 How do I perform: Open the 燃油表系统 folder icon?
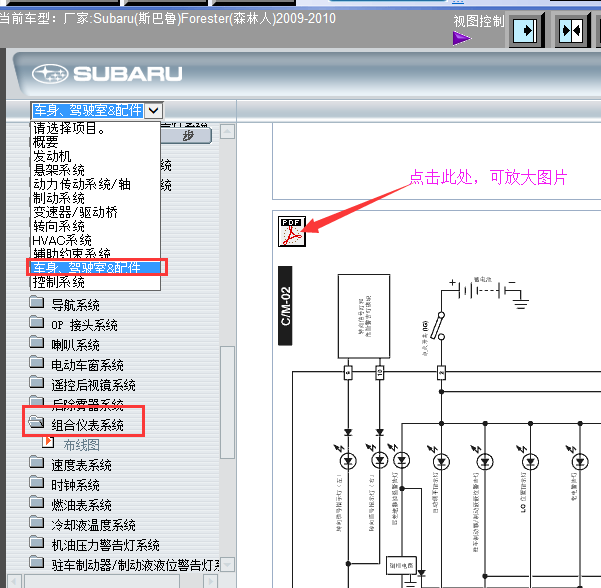pos(37,502)
